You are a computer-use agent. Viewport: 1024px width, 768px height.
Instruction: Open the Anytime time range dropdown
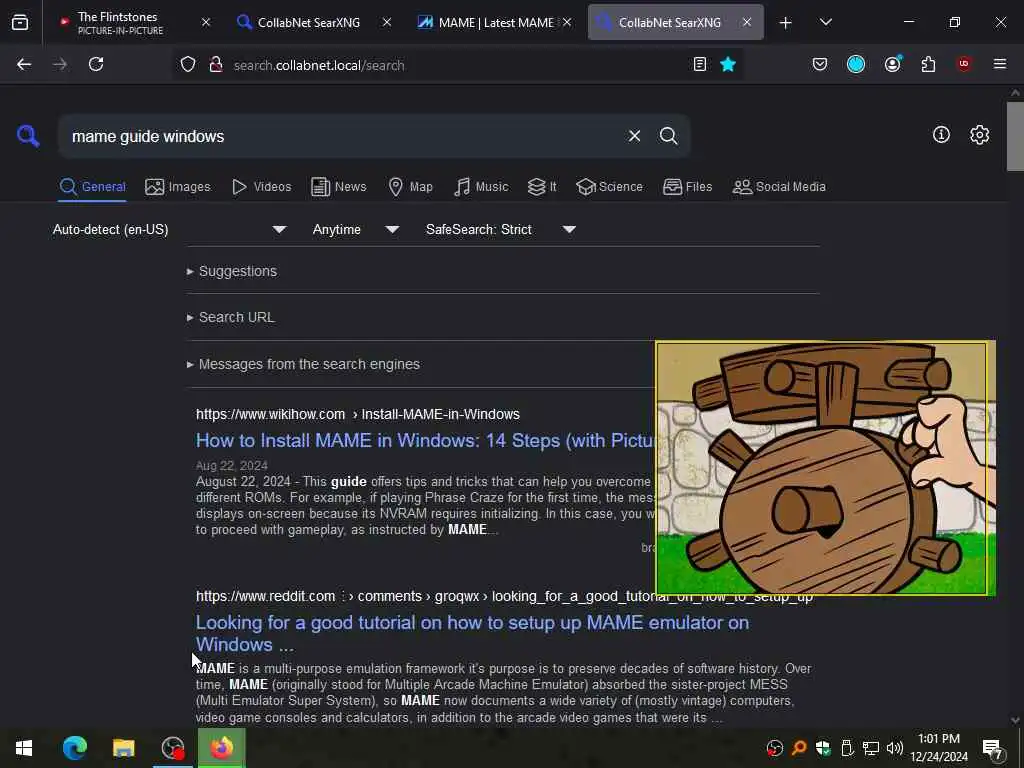pos(355,229)
